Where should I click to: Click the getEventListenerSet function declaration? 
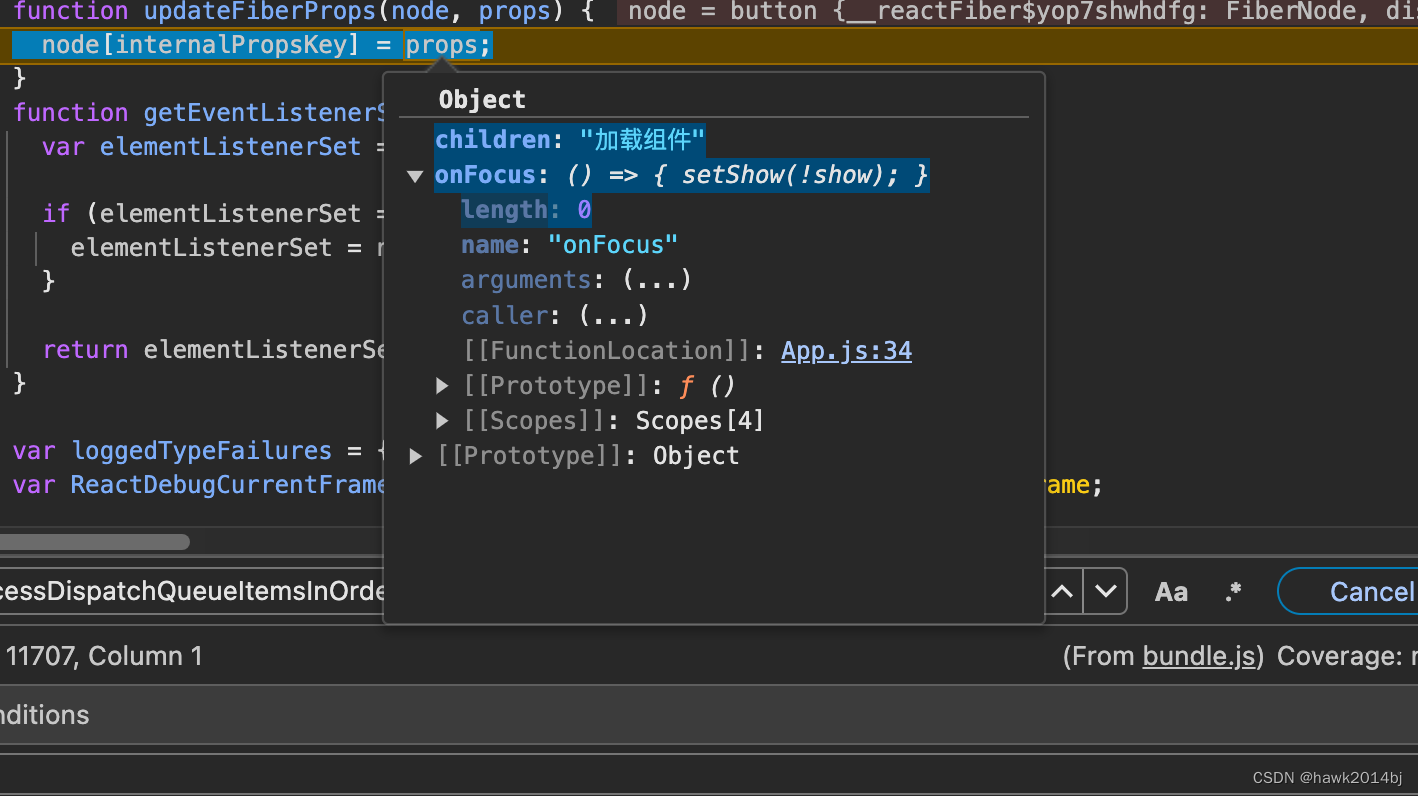(199, 112)
